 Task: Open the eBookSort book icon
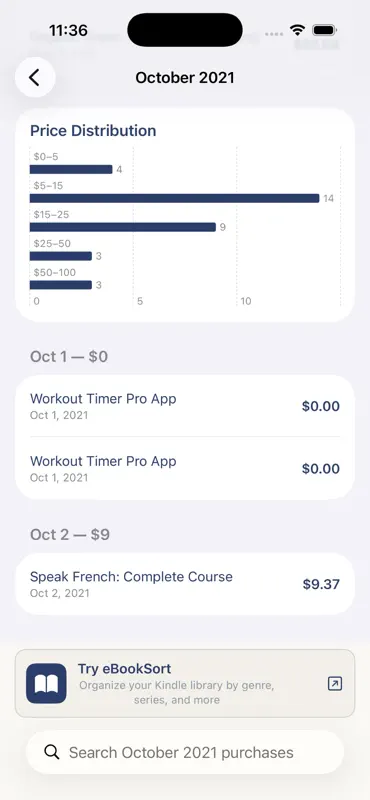click(x=46, y=683)
